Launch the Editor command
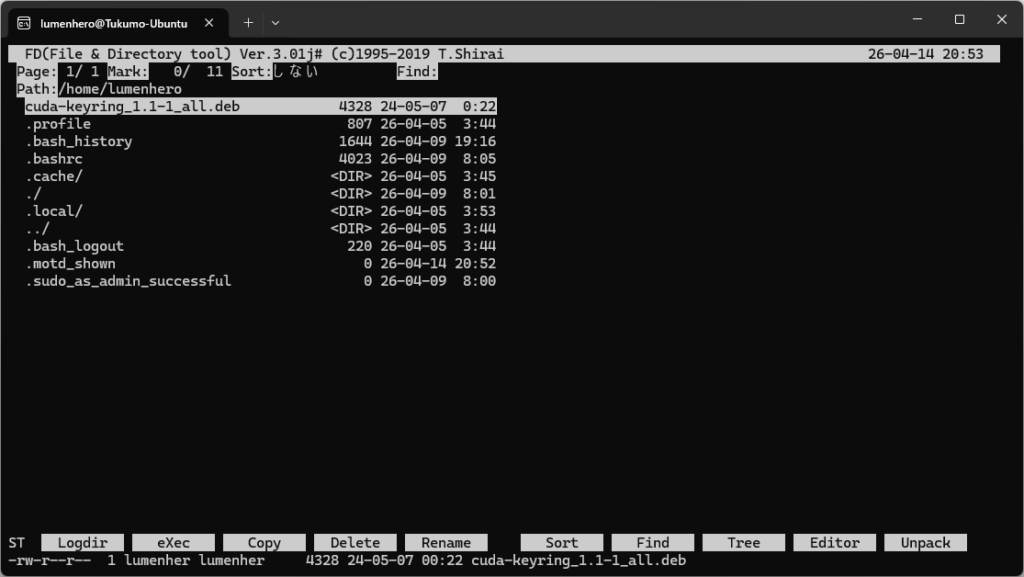 click(x=834, y=543)
